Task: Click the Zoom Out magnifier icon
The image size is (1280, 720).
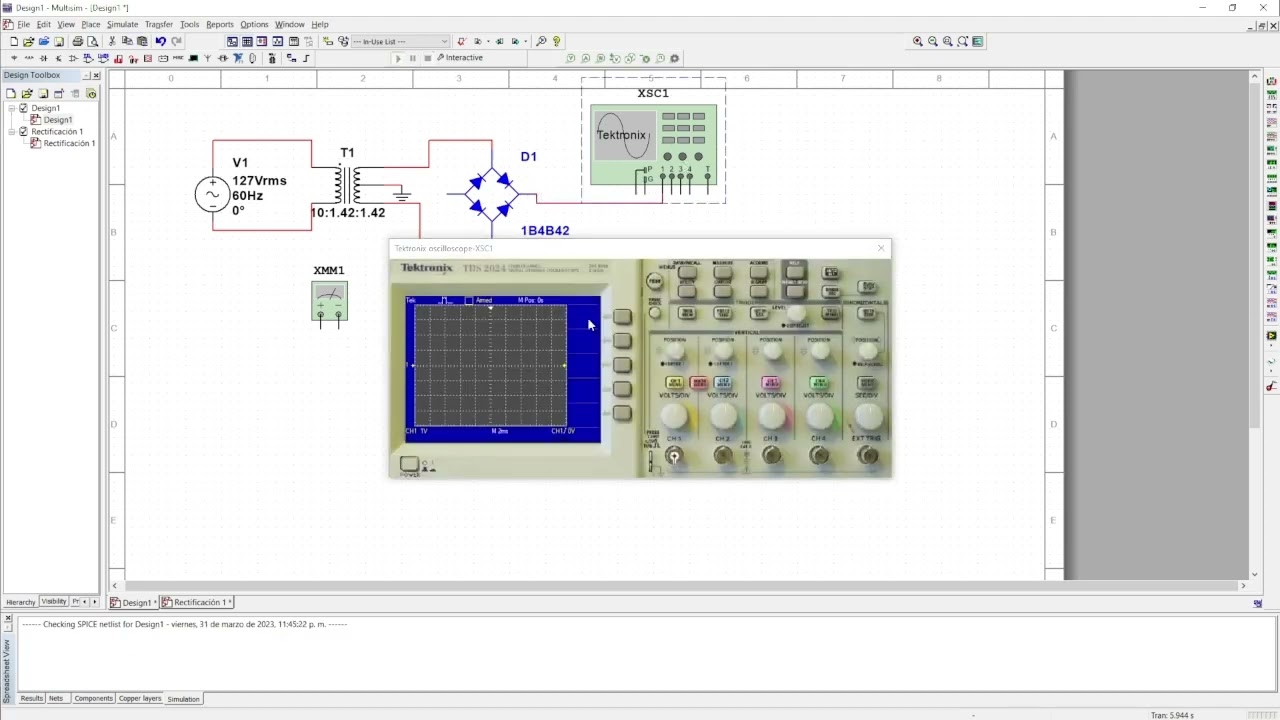Action: click(933, 41)
